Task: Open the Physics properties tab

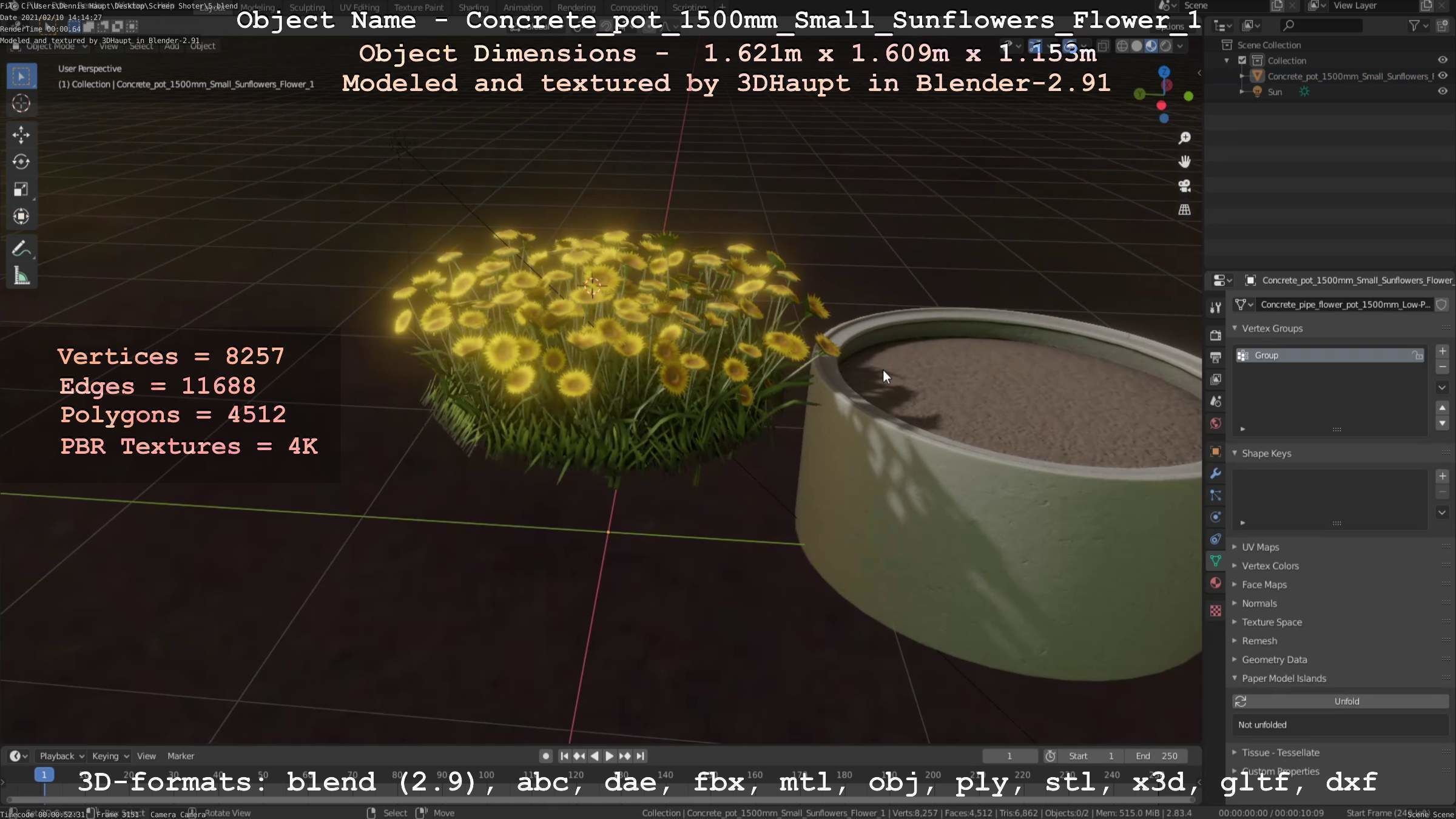Action: (x=1215, y=517)
